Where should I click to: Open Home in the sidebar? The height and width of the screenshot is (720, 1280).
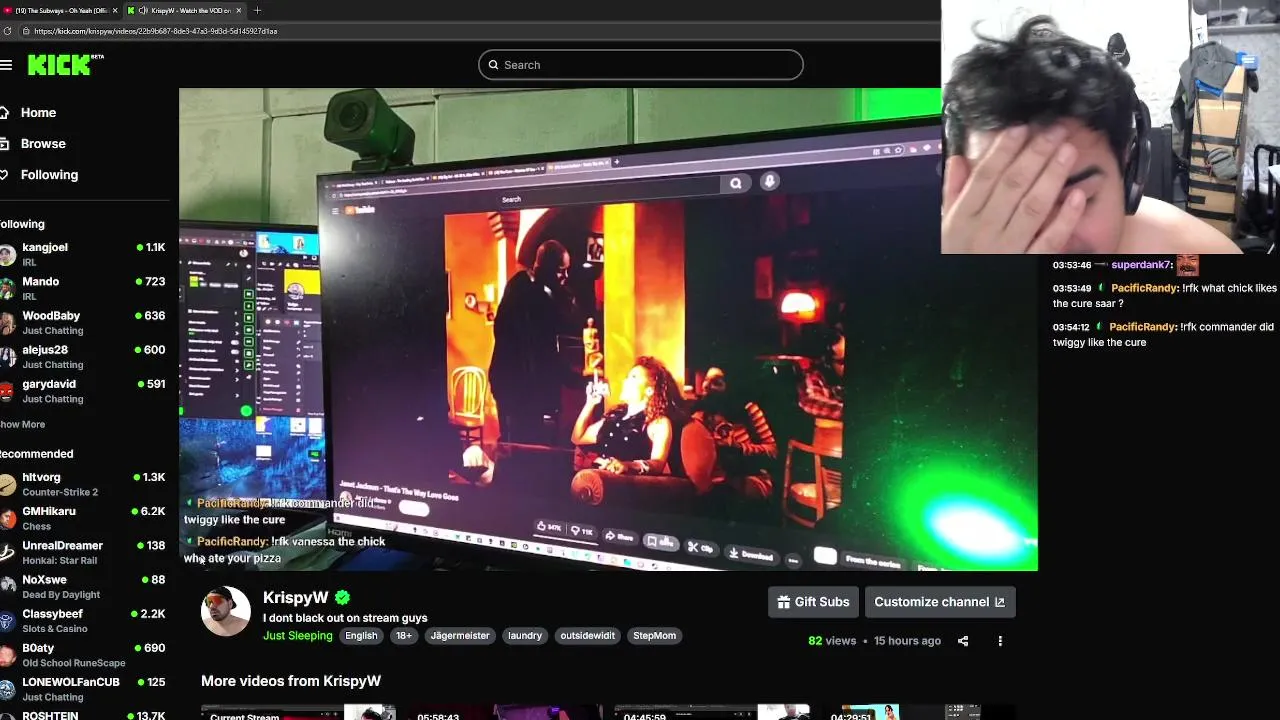click(x=38, y=113)
